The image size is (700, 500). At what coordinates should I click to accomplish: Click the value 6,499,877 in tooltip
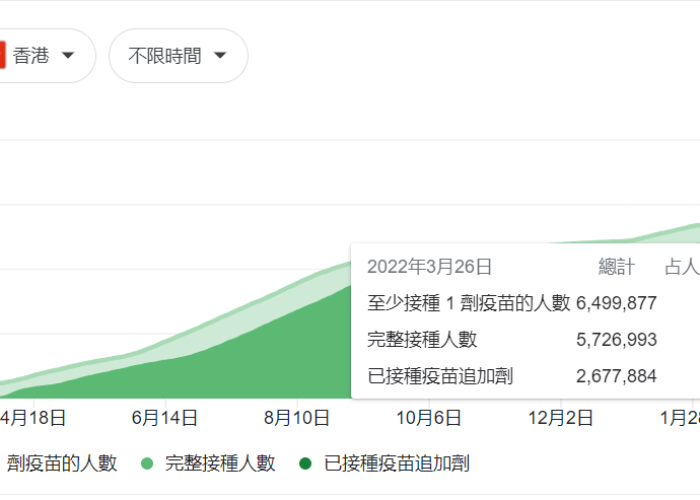(x=617, y=304)
